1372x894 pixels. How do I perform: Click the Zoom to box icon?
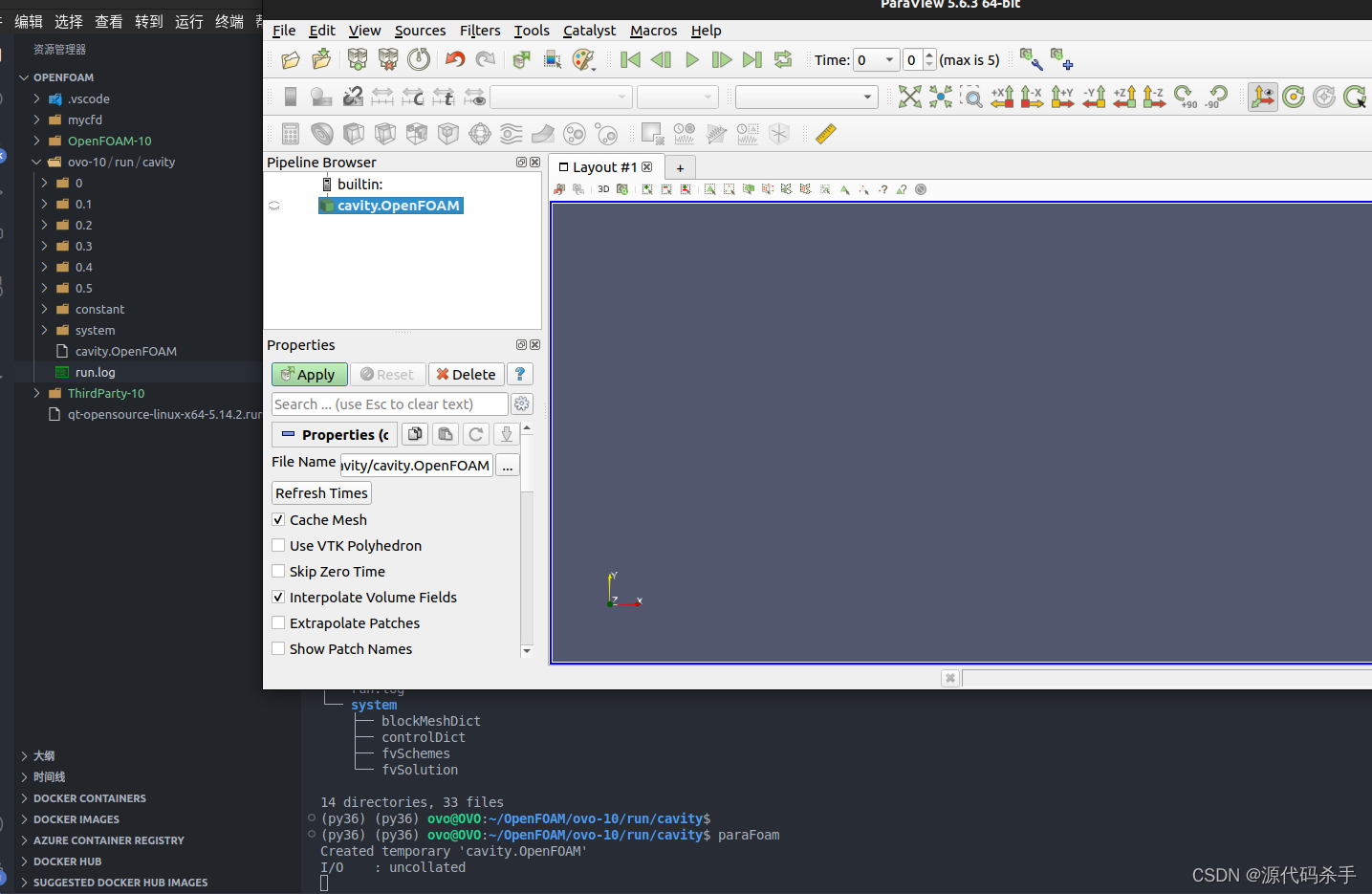[x=971, y=97]
